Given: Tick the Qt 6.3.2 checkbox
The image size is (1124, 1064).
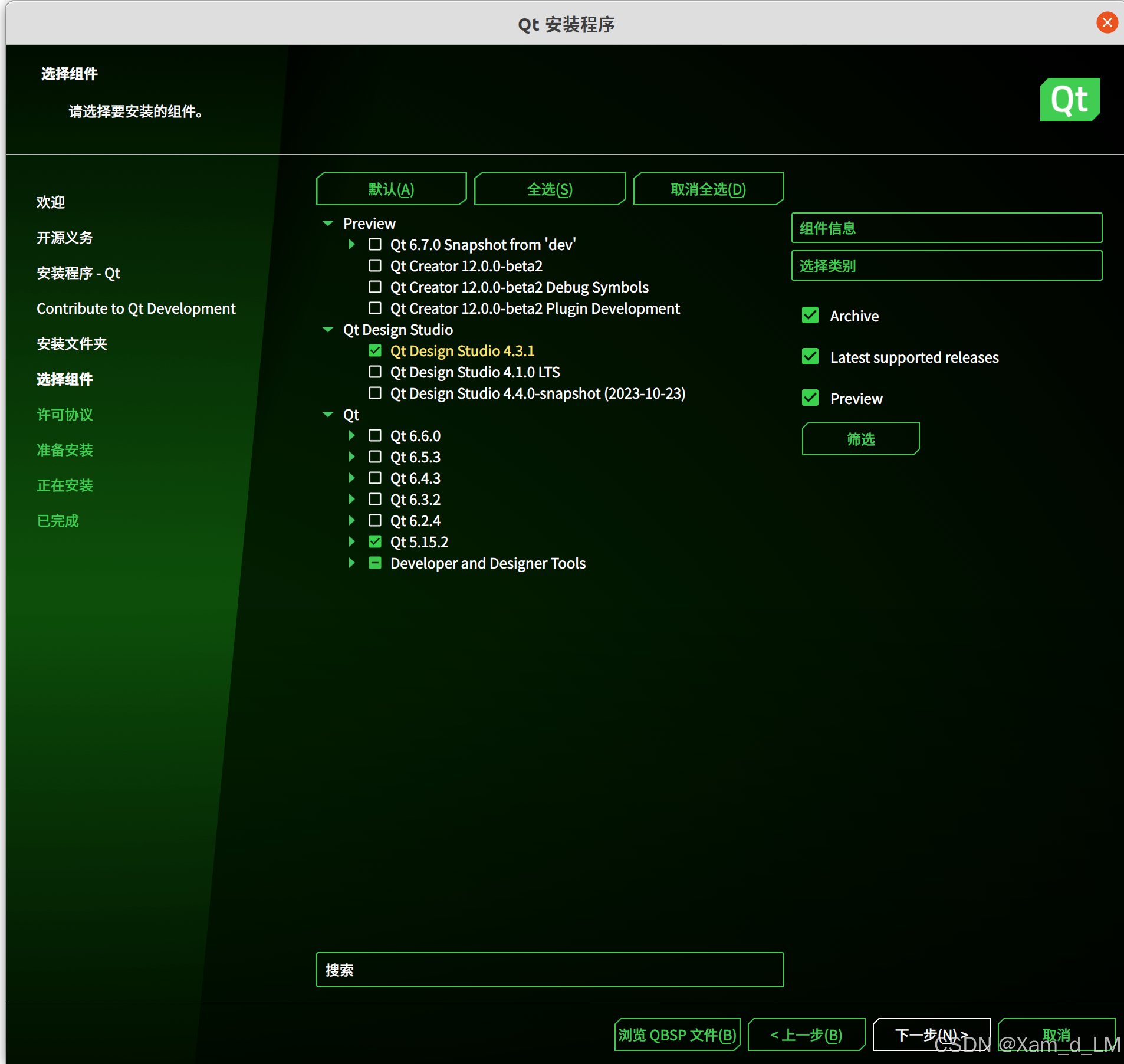Looking at the screenshot, I should pyautogui.click(x=375, y=499).
